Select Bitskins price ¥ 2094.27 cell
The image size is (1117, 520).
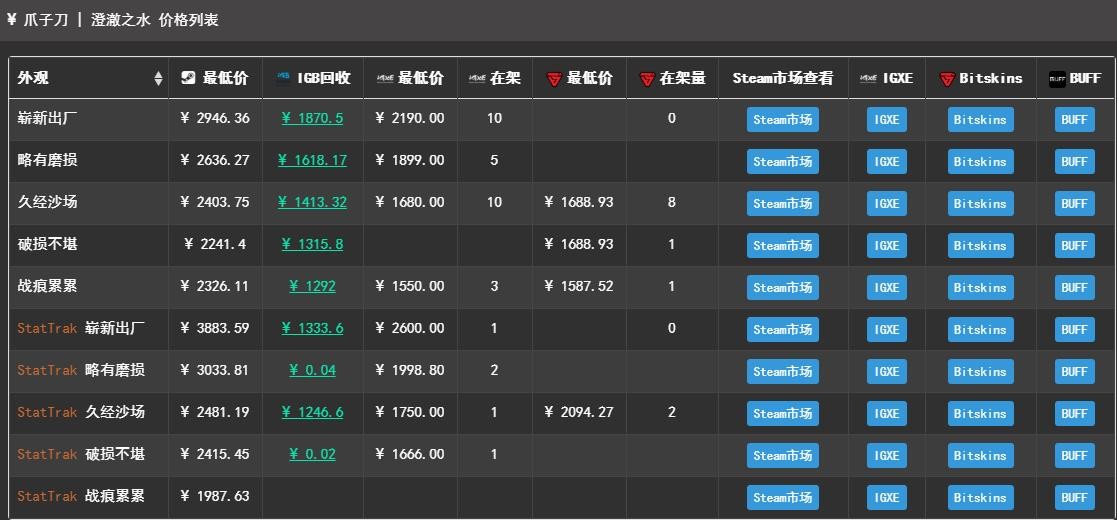coord(579,412)
